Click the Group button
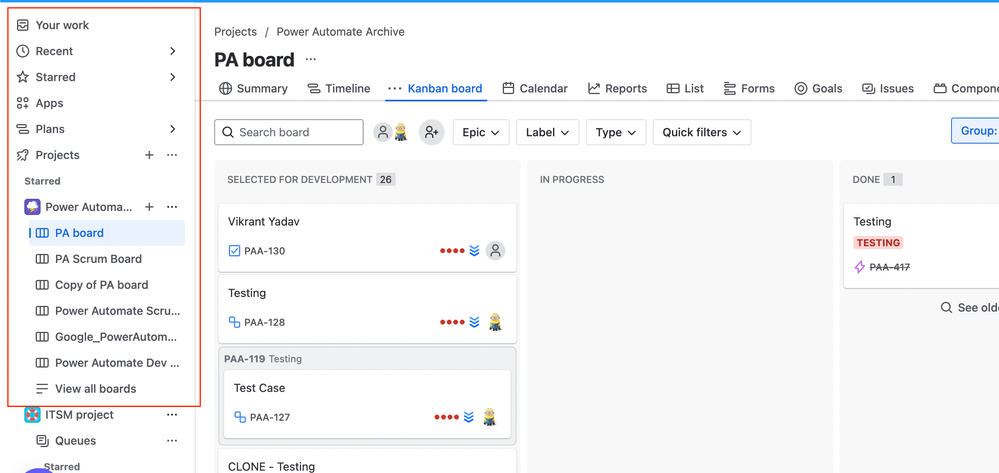 975,131
